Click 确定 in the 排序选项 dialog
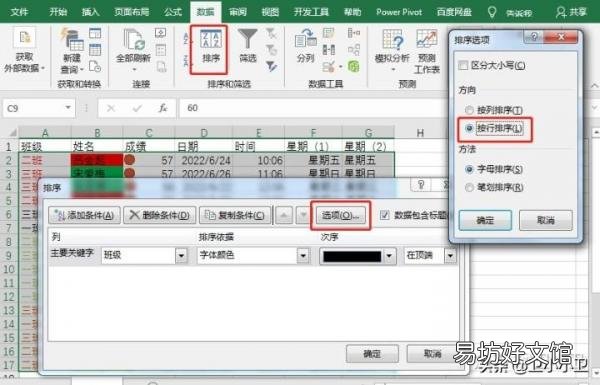Screen dimensions: 600x385 pyautogui.click(x=485, y=220)
